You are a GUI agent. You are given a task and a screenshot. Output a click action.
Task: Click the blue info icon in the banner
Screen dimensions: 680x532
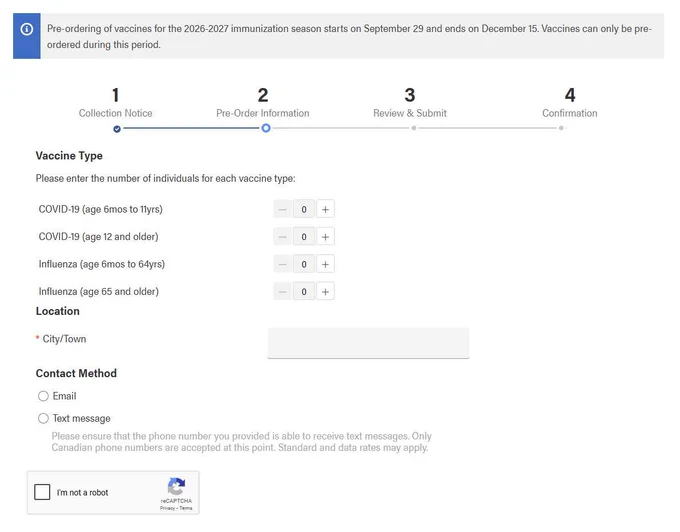(x=26, y=29)
